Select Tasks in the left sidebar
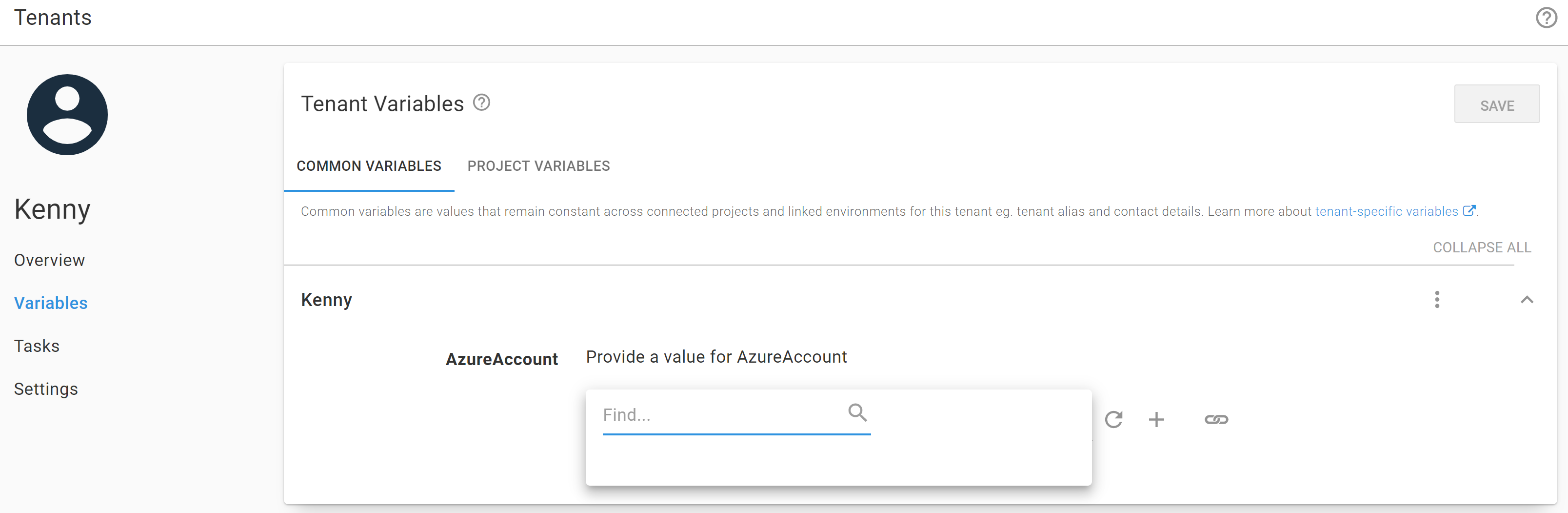Image resolution: width=1568 pixels, height=513 pixels. coord(37,346)
